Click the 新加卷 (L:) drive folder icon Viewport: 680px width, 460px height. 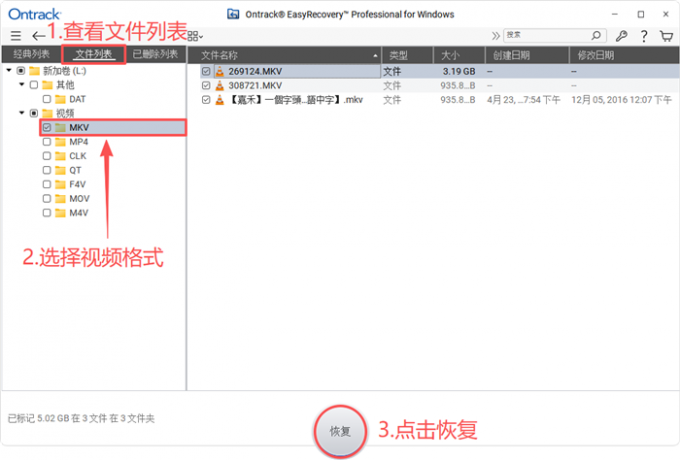coord(34,71)
